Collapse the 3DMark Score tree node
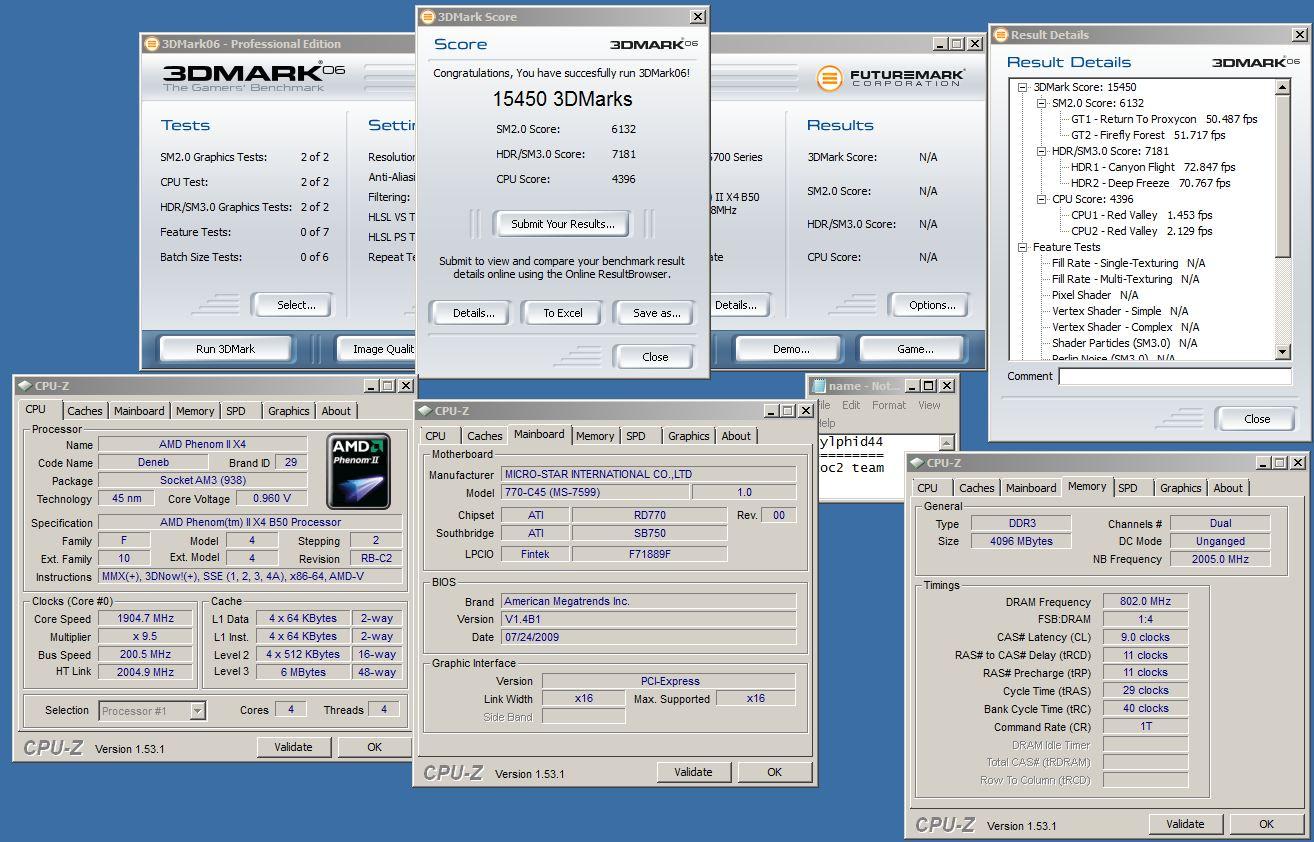The height and width of the screenshot is (842, 1314). click(1023, 87)
